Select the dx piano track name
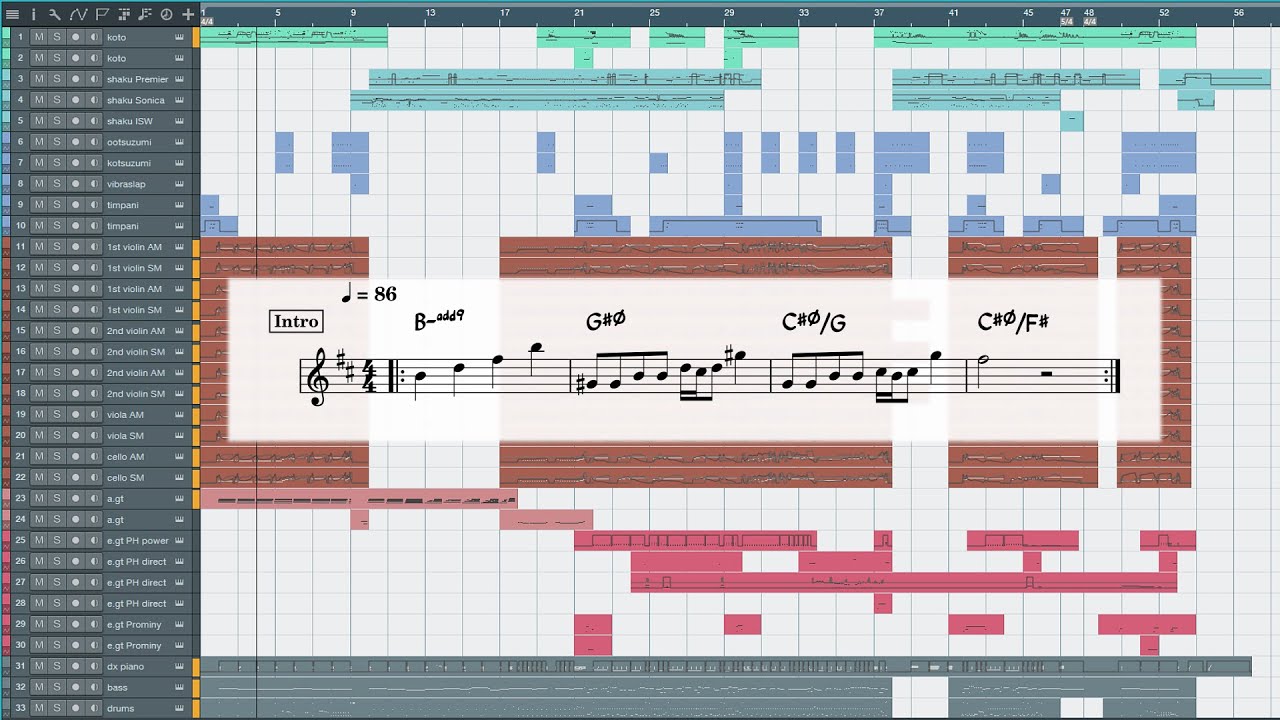Screen dimensions: 1280x720 [125, 666]
